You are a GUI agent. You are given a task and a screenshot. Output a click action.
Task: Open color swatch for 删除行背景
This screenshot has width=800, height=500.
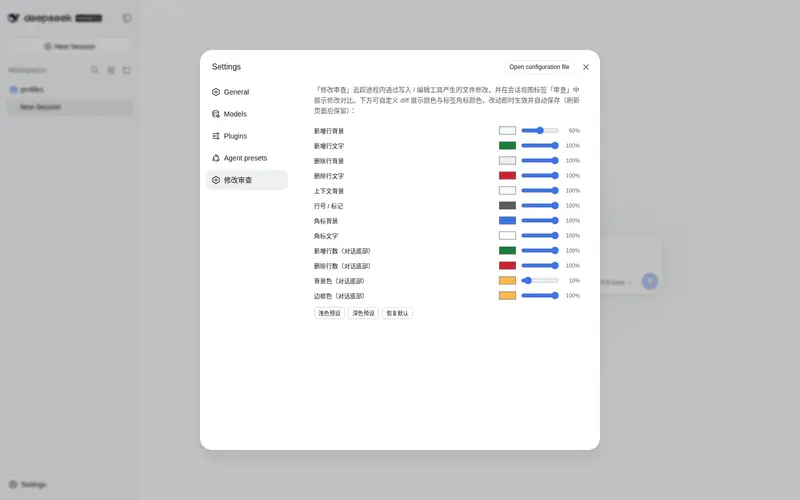coord(507,161)
